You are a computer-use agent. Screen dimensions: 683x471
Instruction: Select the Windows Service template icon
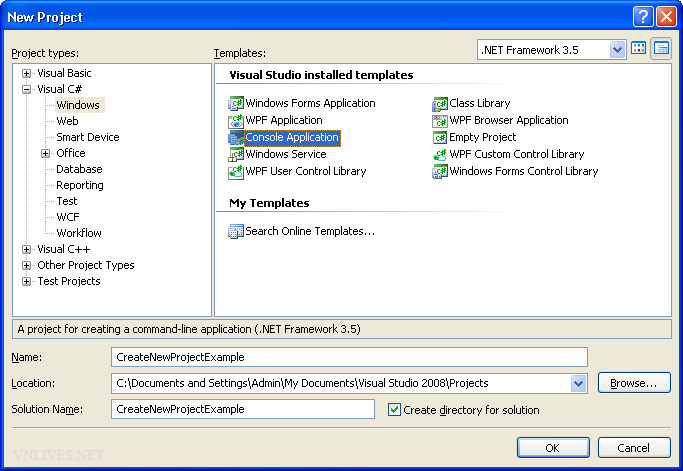[236, 154]
